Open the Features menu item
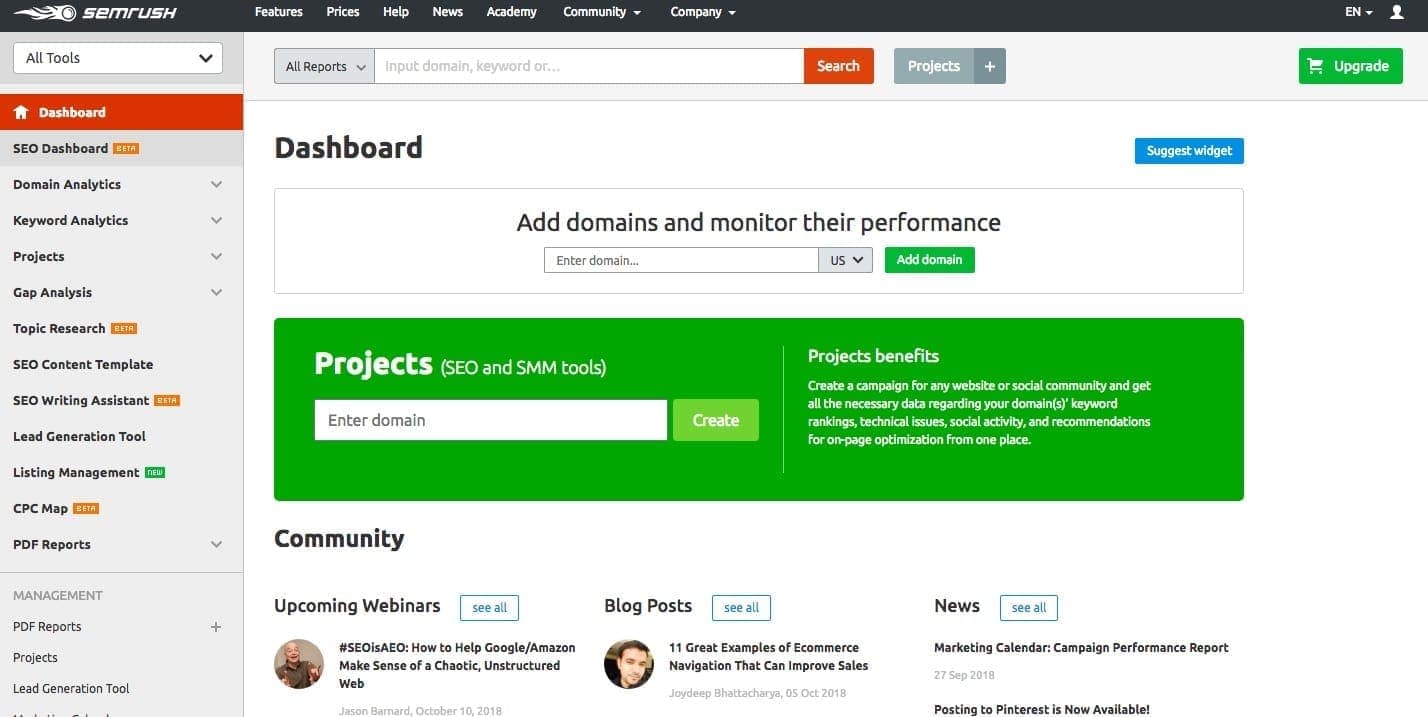The width and height of the screenshot is (1428, 717). tap(279, 12)
